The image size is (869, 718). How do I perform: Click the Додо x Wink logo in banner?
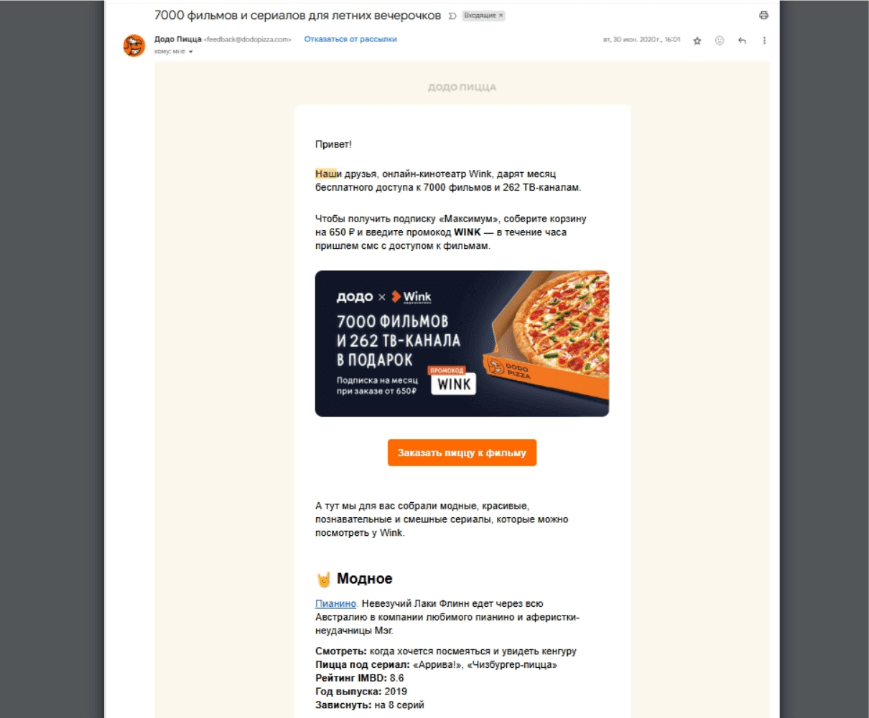[384, 297]
